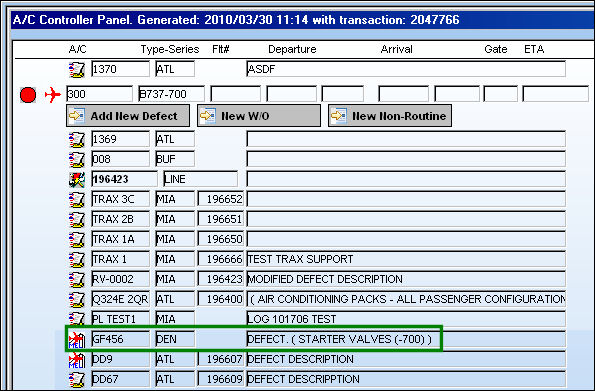595x391 pixels.
Task: Click AIR CONDITIONING PACKS description field
Action: point(406,299)
